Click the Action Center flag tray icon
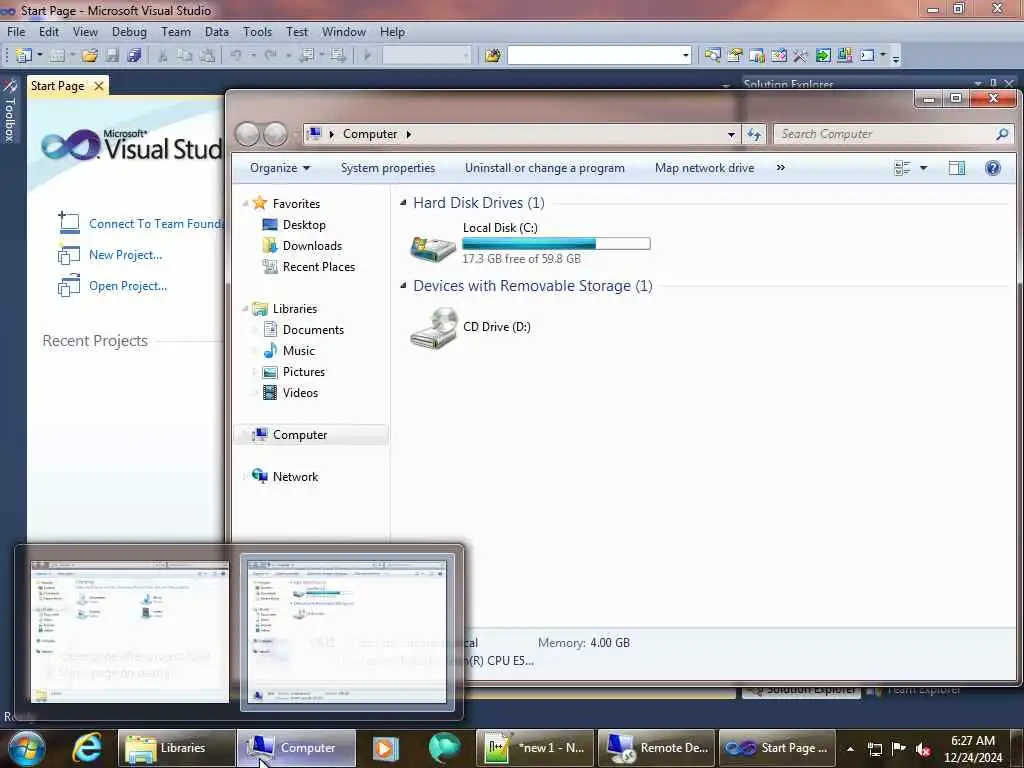The image size is (1024, 768). [899, 748]
